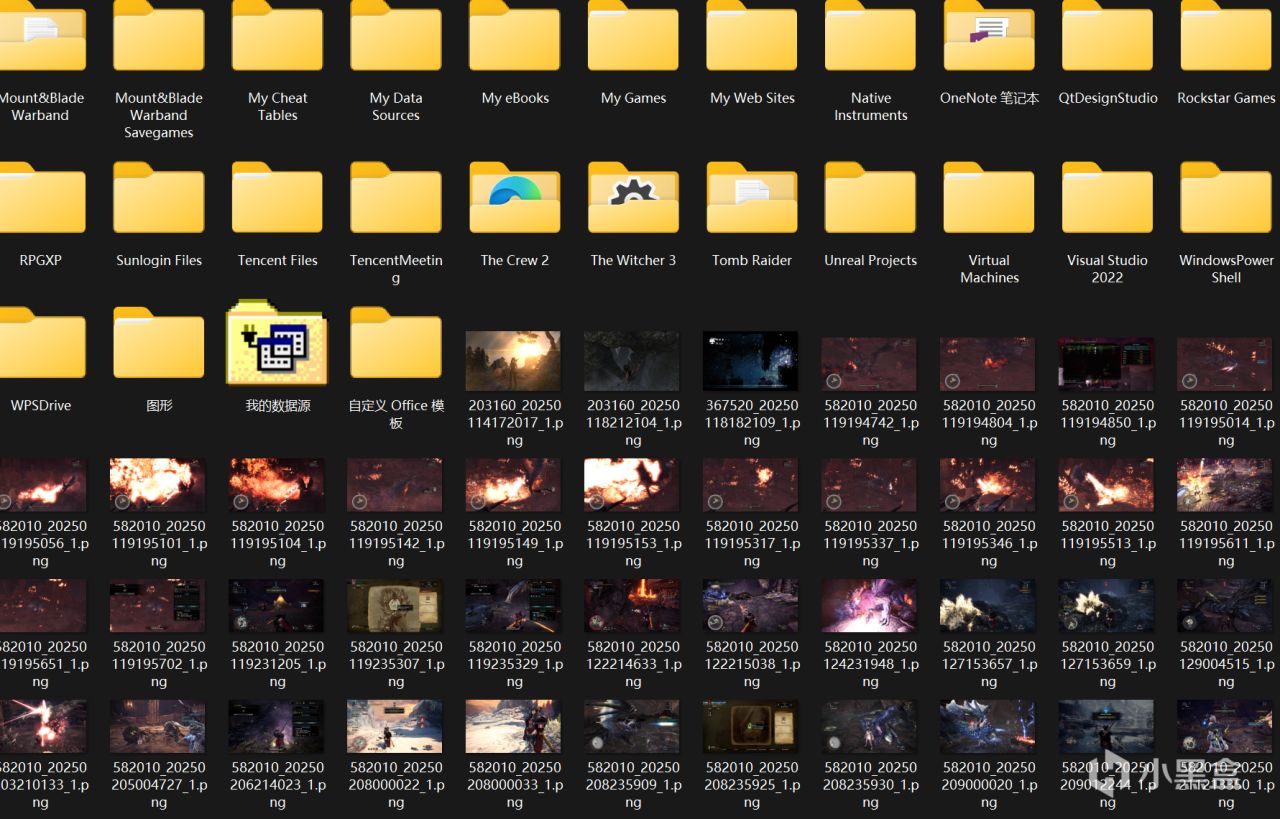Open the My eBooks folder icon
Image resolution: width=1280 pixels, height=819 pixels.
point(515,36)
